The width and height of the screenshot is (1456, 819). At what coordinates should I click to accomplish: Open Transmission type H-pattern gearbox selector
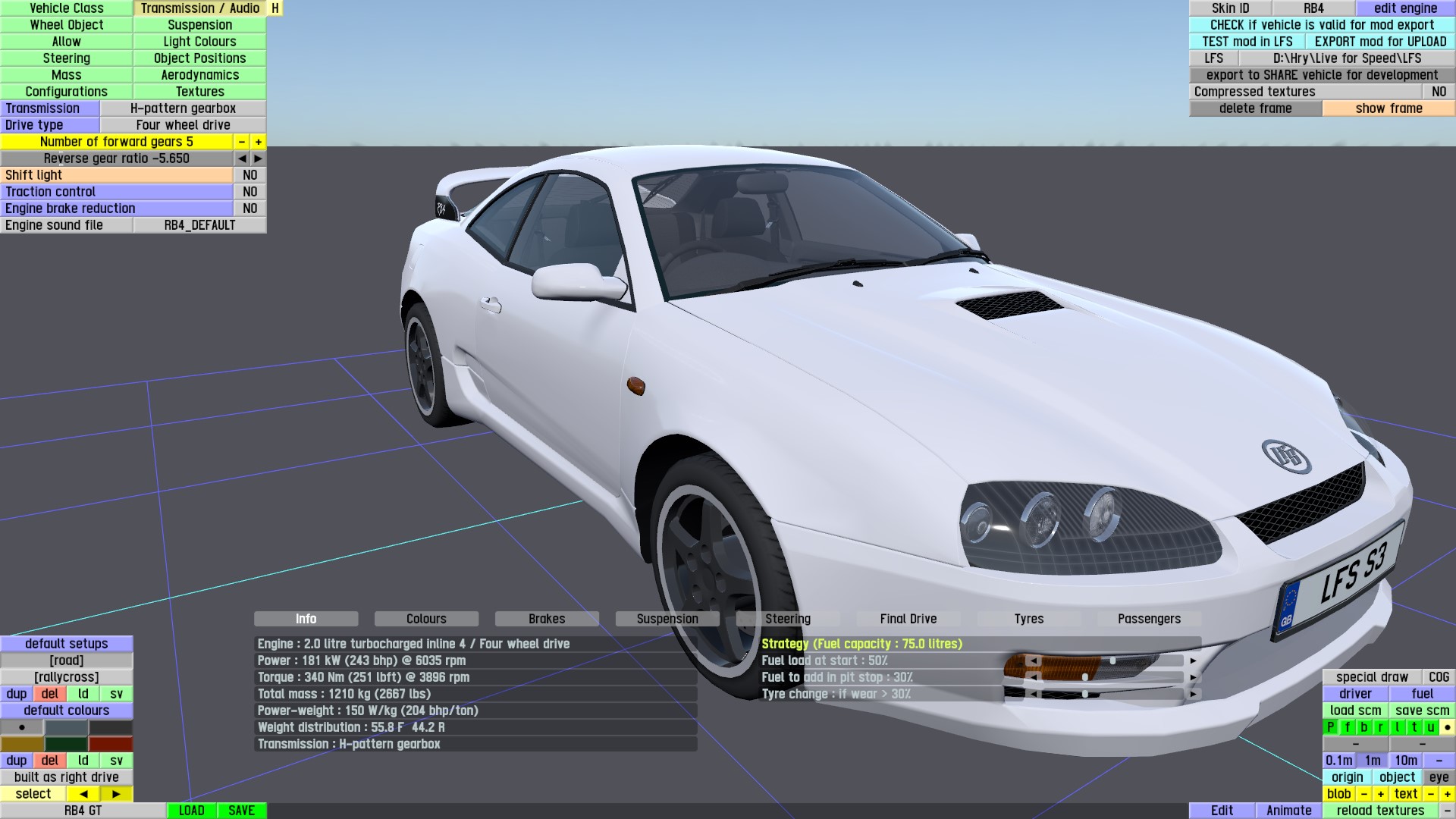183,108
